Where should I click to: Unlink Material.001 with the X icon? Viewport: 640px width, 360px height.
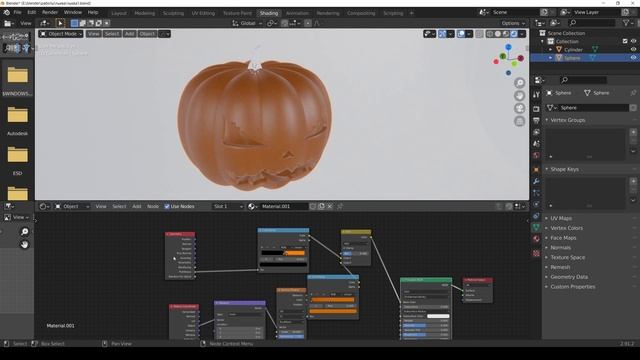pyautogui.click(x=330, y=206)
